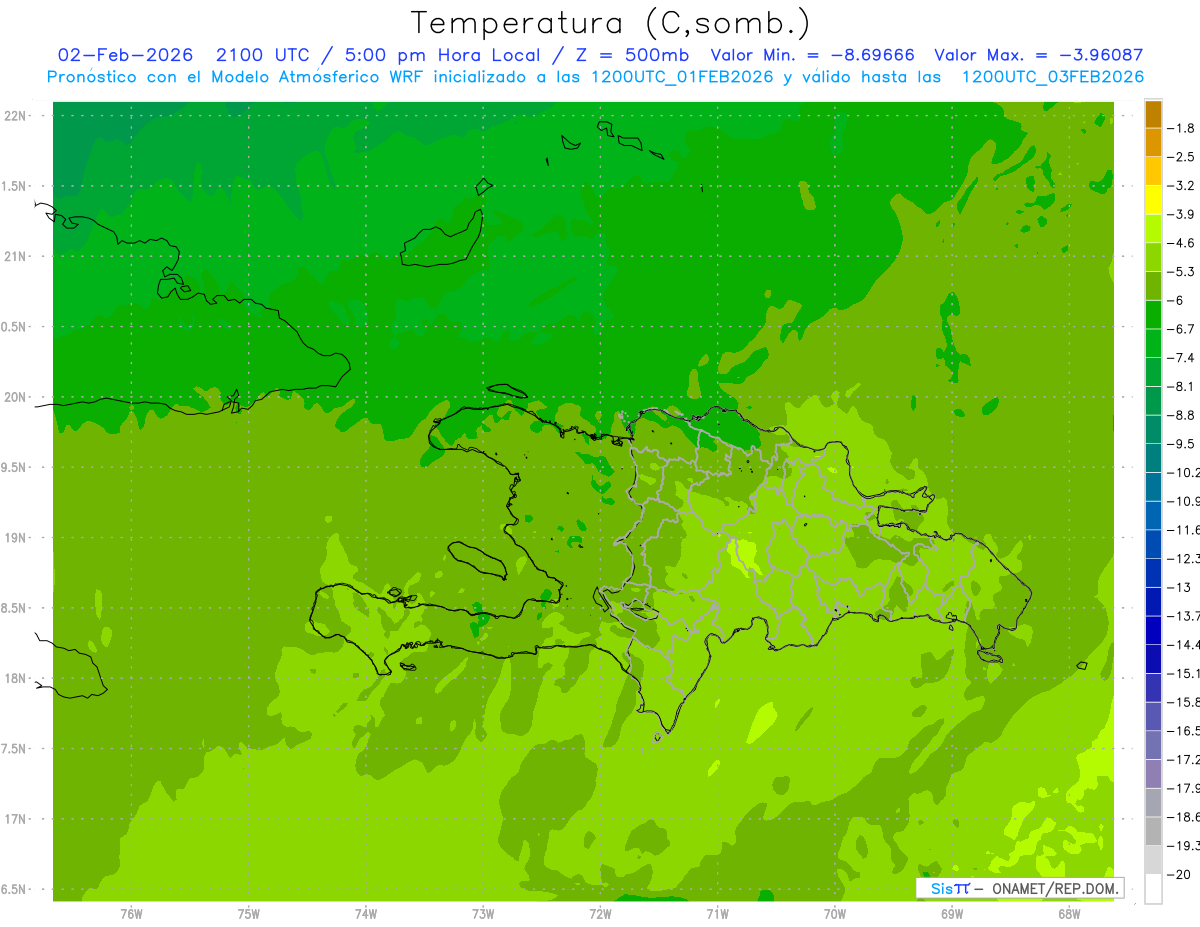Click the '-16.5' colorbar label
Image resolution: width=1200 pixels, height=927 pixels.
pyautogui.click(x=1183, y=731)
